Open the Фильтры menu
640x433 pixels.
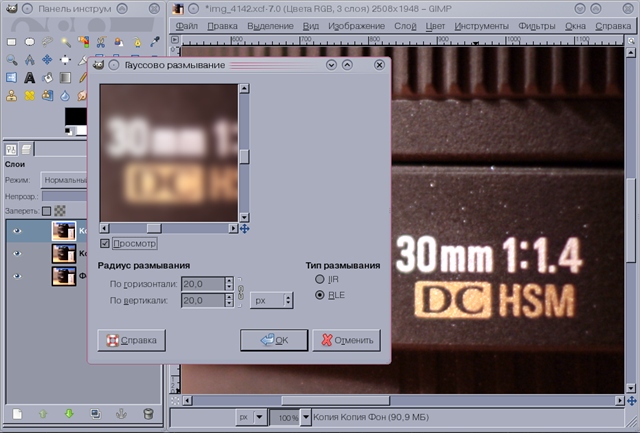point(535,25)
